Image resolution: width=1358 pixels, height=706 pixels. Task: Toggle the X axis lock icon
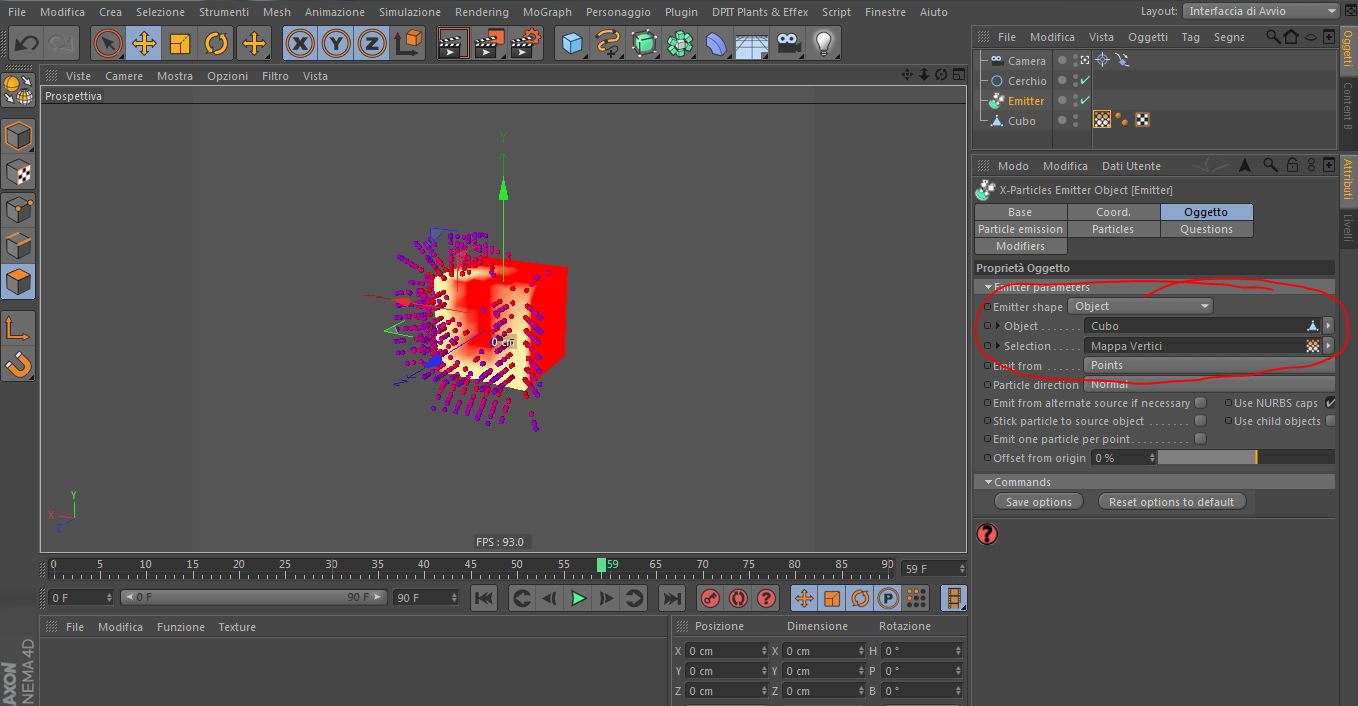[299, 44]
